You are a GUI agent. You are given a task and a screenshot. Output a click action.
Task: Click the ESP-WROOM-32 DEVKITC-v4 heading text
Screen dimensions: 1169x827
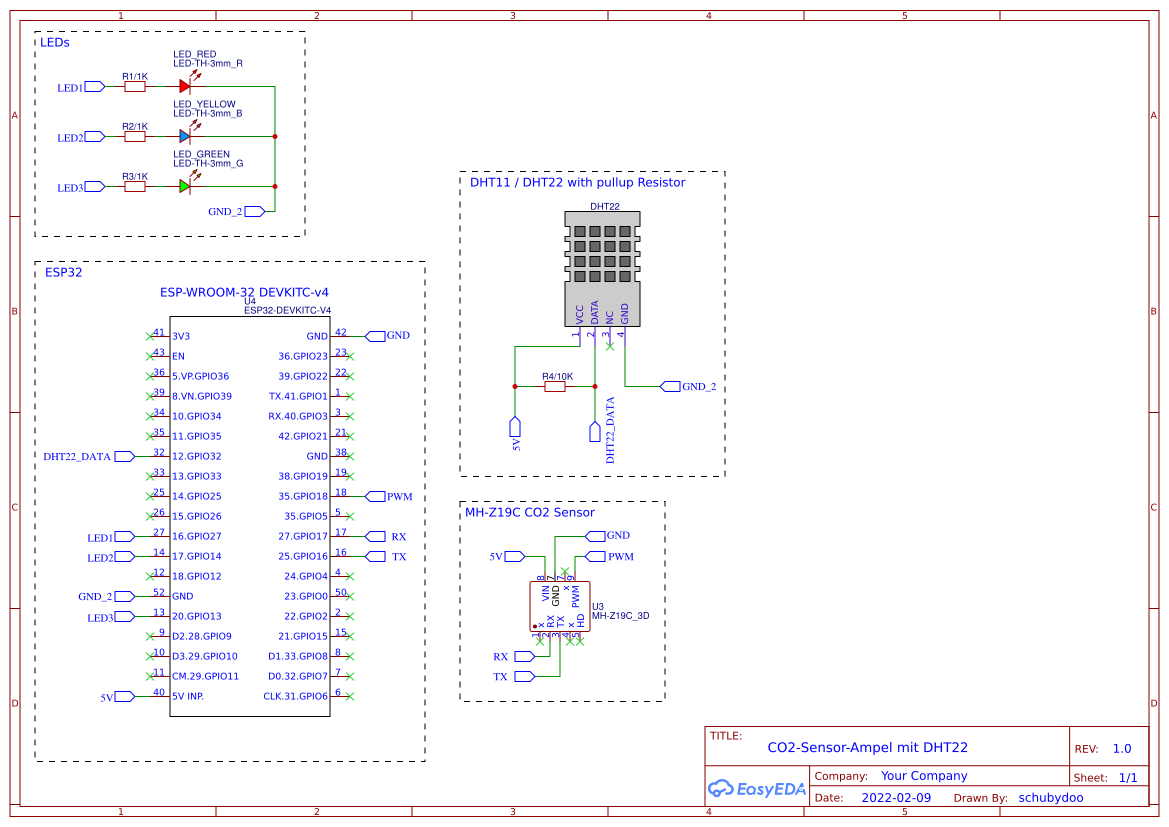point(245,293)
